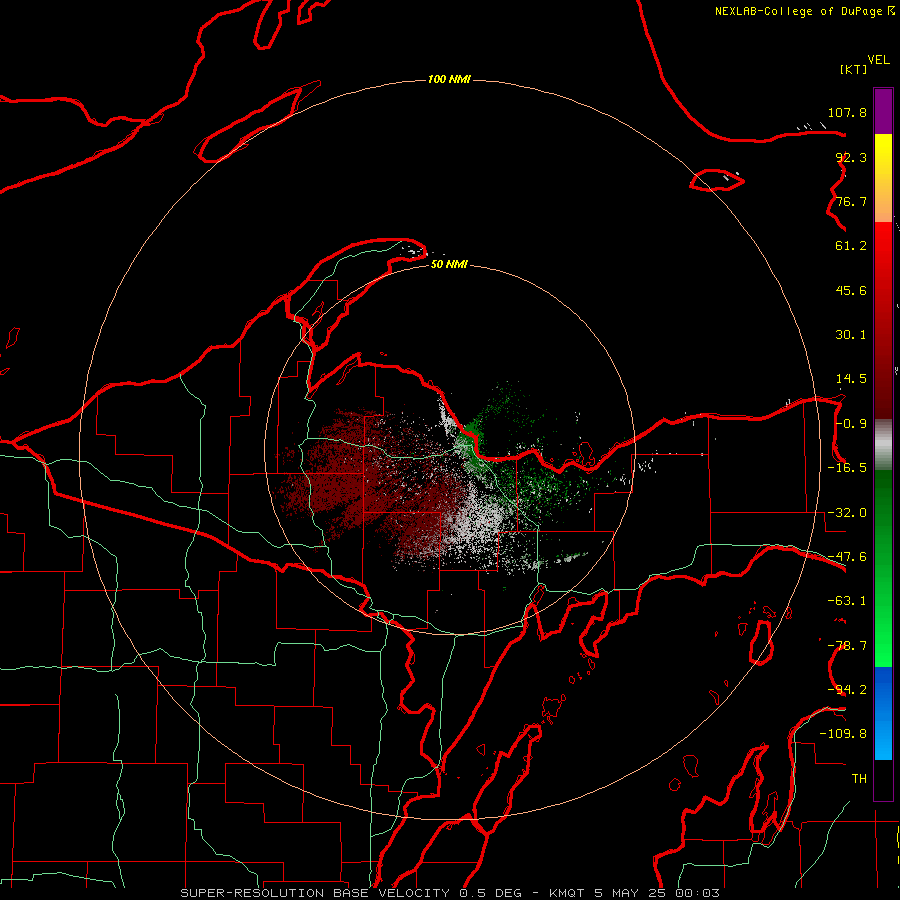Pick the blue color bar segment

pyautogui.click(x=883, y=713)
